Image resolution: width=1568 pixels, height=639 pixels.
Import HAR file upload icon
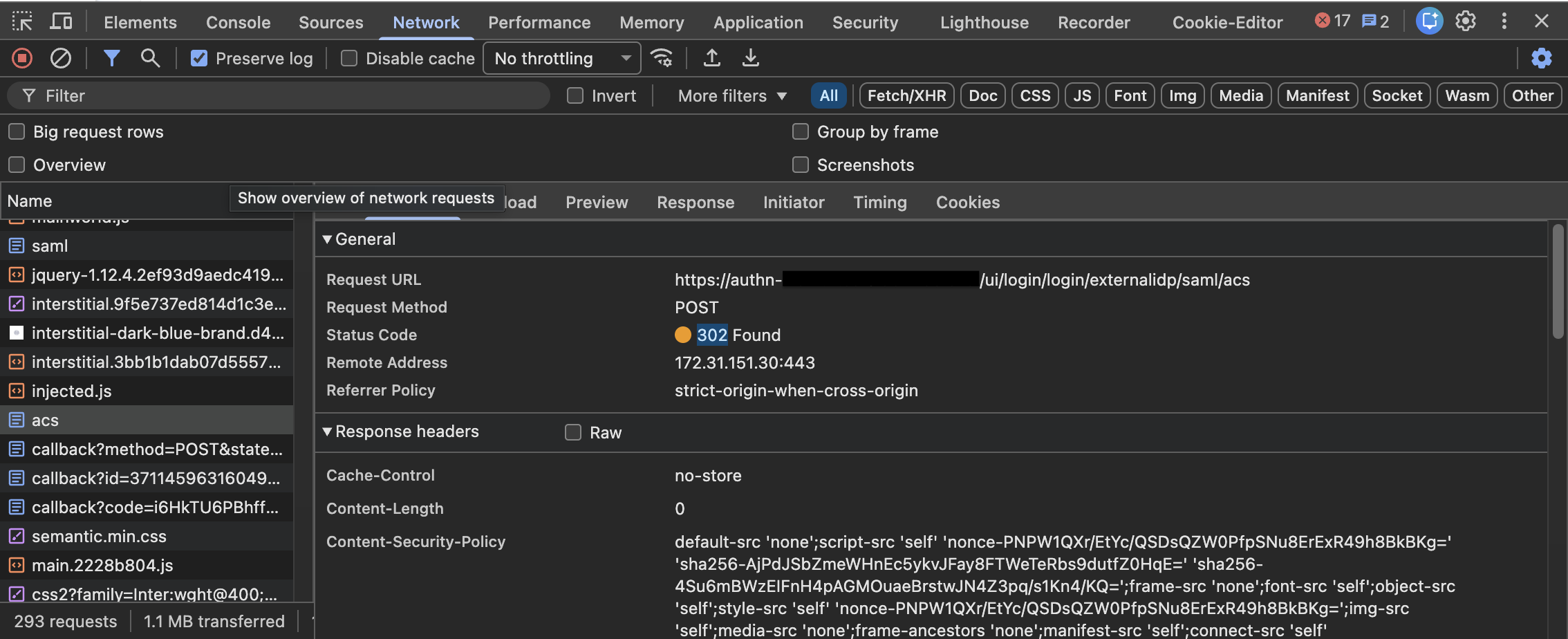[x=711, y=59]
